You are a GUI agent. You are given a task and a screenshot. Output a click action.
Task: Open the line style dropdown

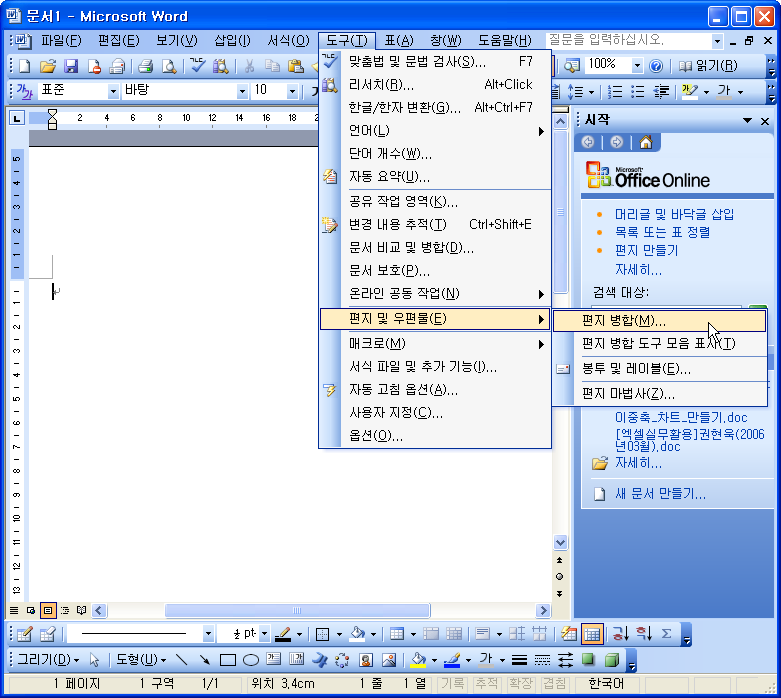(208, 634)
